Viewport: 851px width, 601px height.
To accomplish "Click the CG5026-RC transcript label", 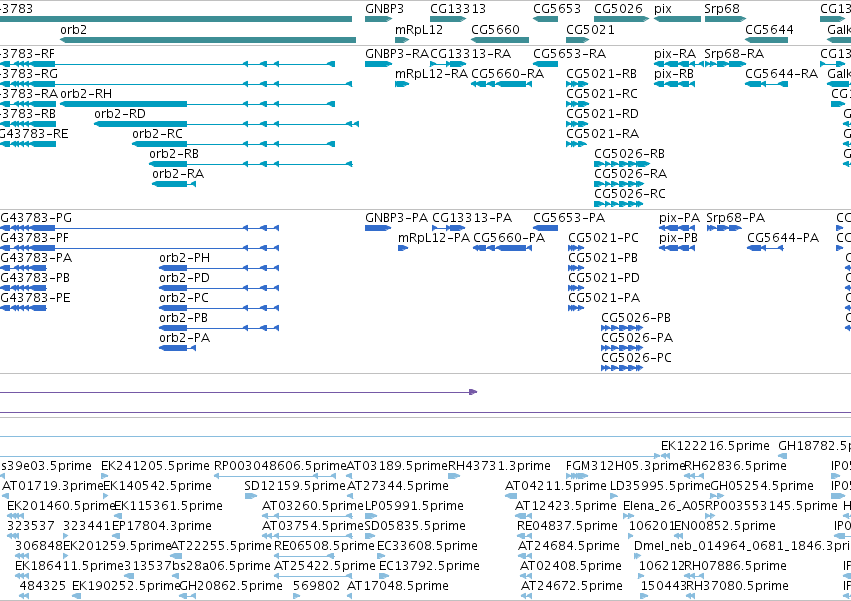I will click(630, 194).
